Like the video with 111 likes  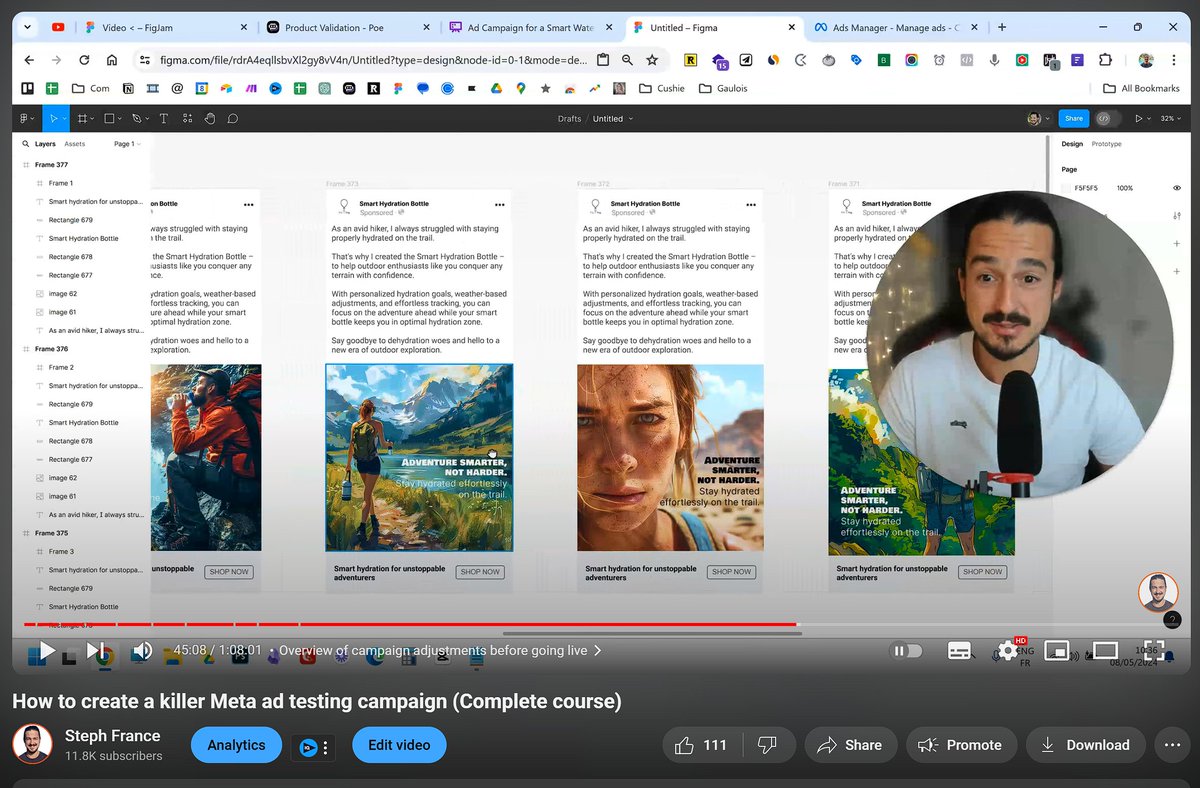pos(700,745)
